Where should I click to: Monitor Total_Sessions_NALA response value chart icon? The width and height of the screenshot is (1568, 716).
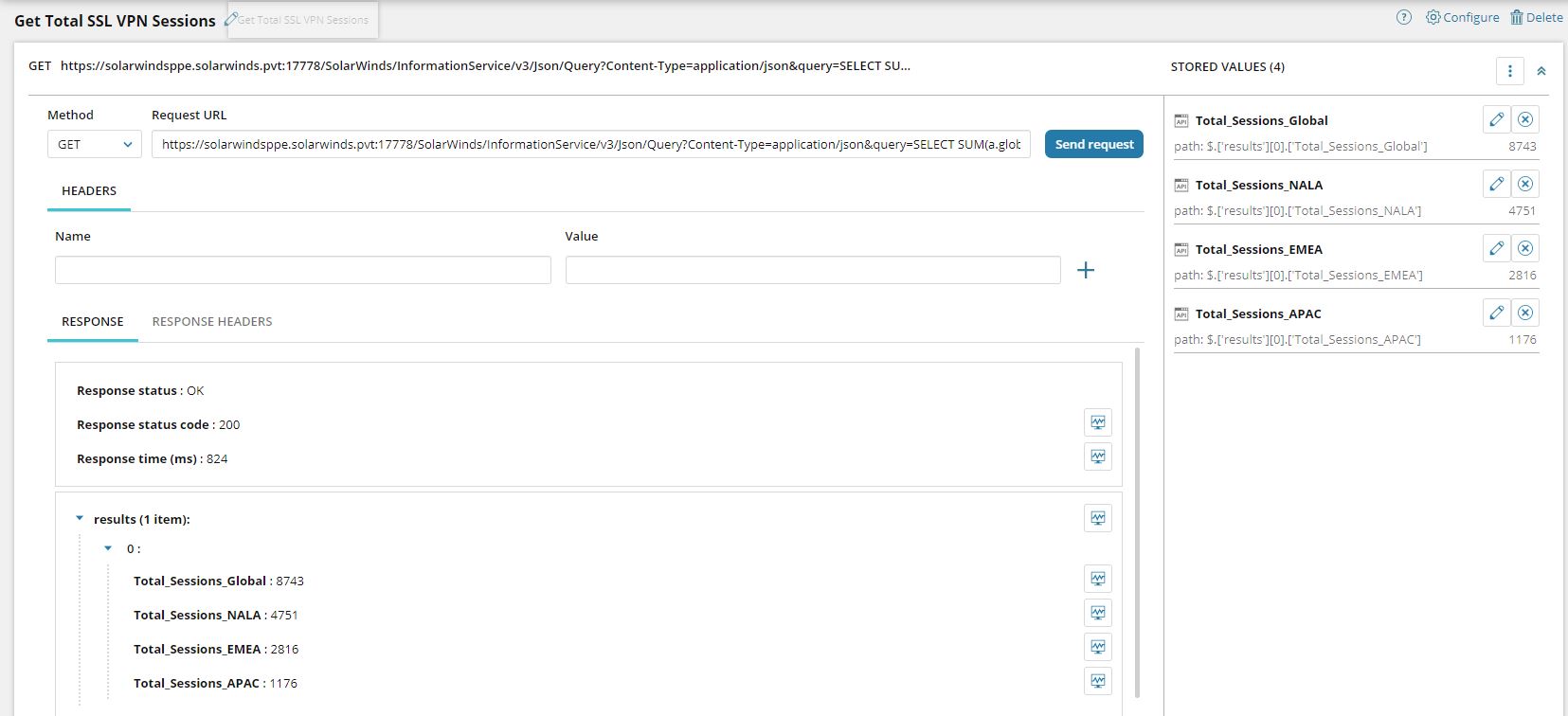pyautogui.click(x=1098, y=613)
